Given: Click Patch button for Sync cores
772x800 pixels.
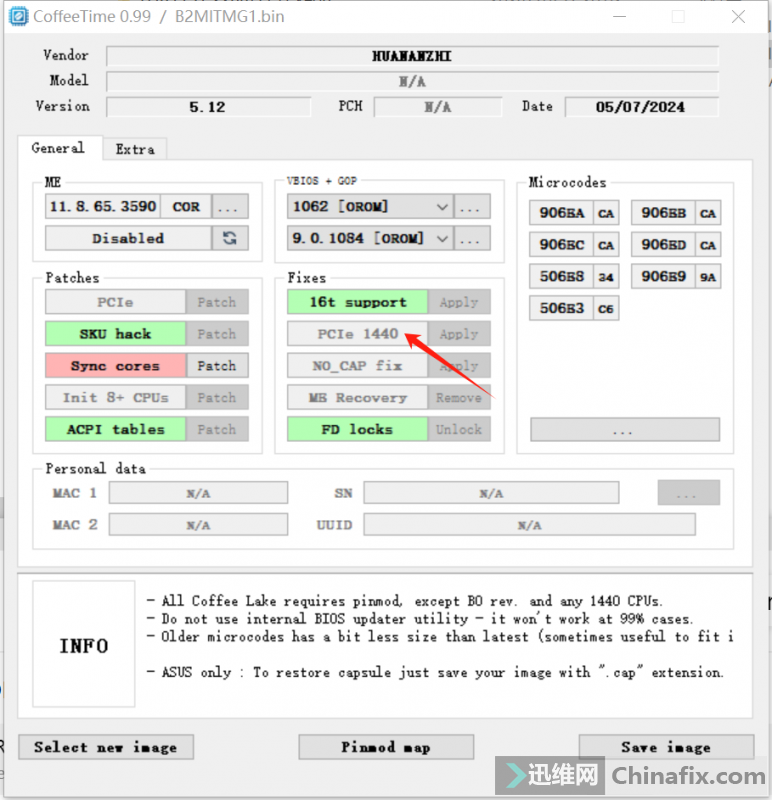Looking at the screenshot, I should point(217,366).
